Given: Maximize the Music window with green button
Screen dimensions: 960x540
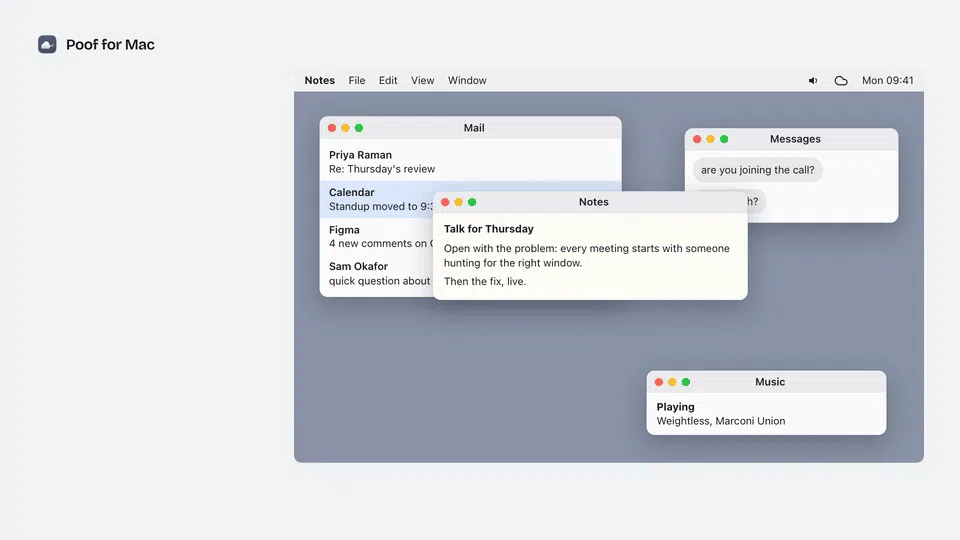Looking at the screenshot, I should [x=686, y=382].
